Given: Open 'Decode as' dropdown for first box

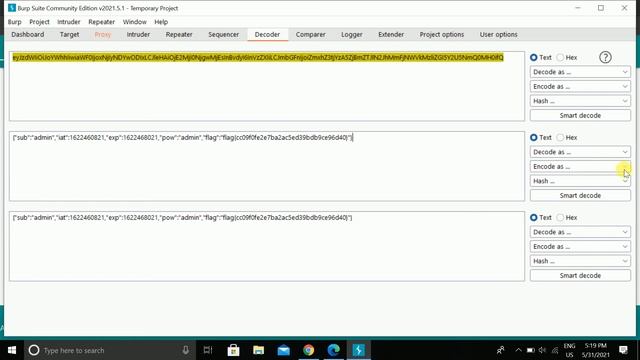Looking at the screenshot, I should (x=580, y=72).
